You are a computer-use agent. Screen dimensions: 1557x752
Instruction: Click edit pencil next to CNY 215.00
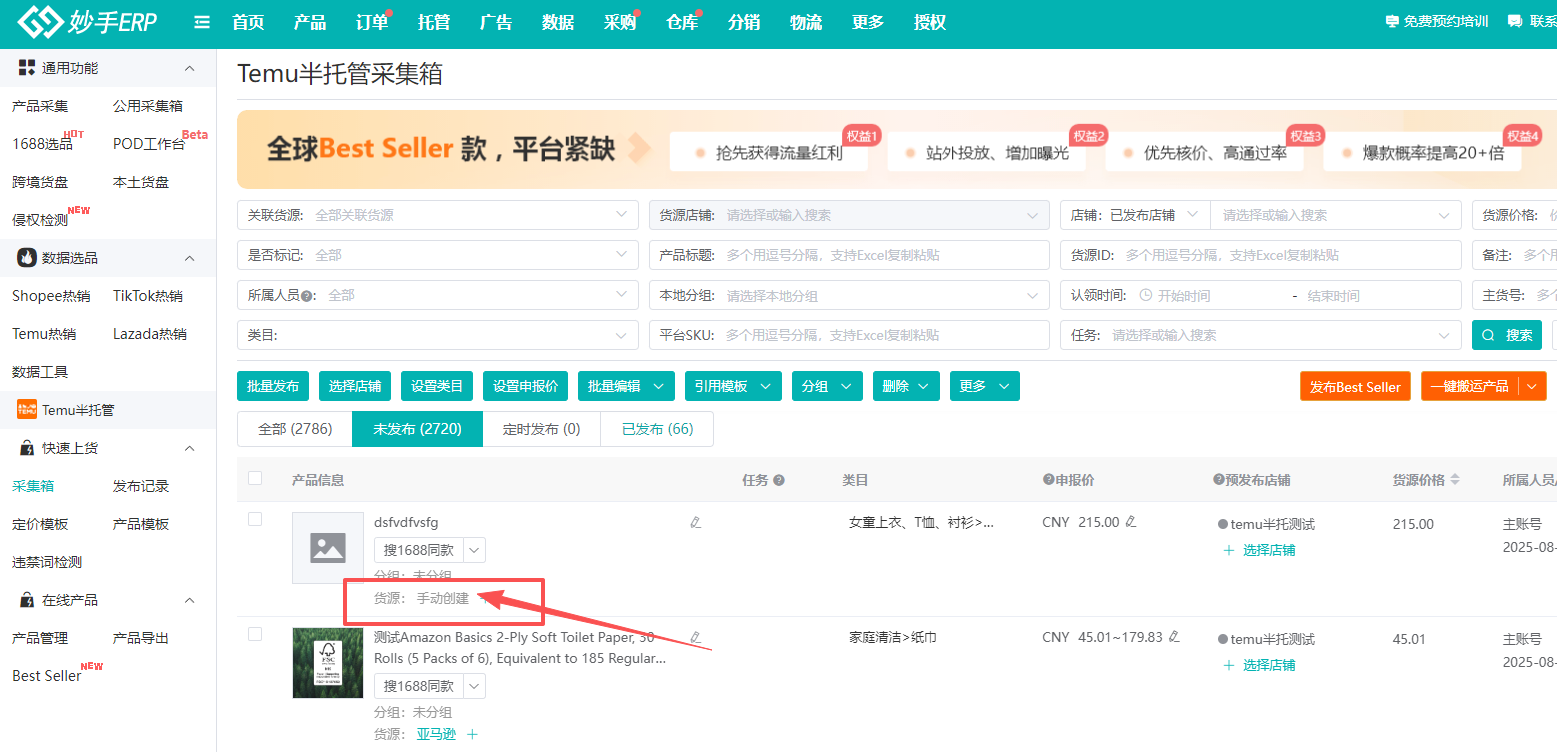tap(1131, 522)
